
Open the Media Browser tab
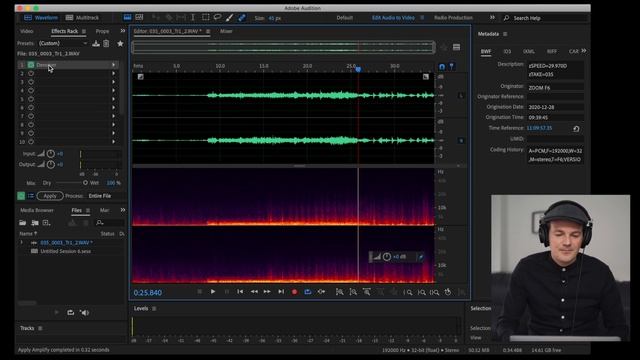[37, 210]
